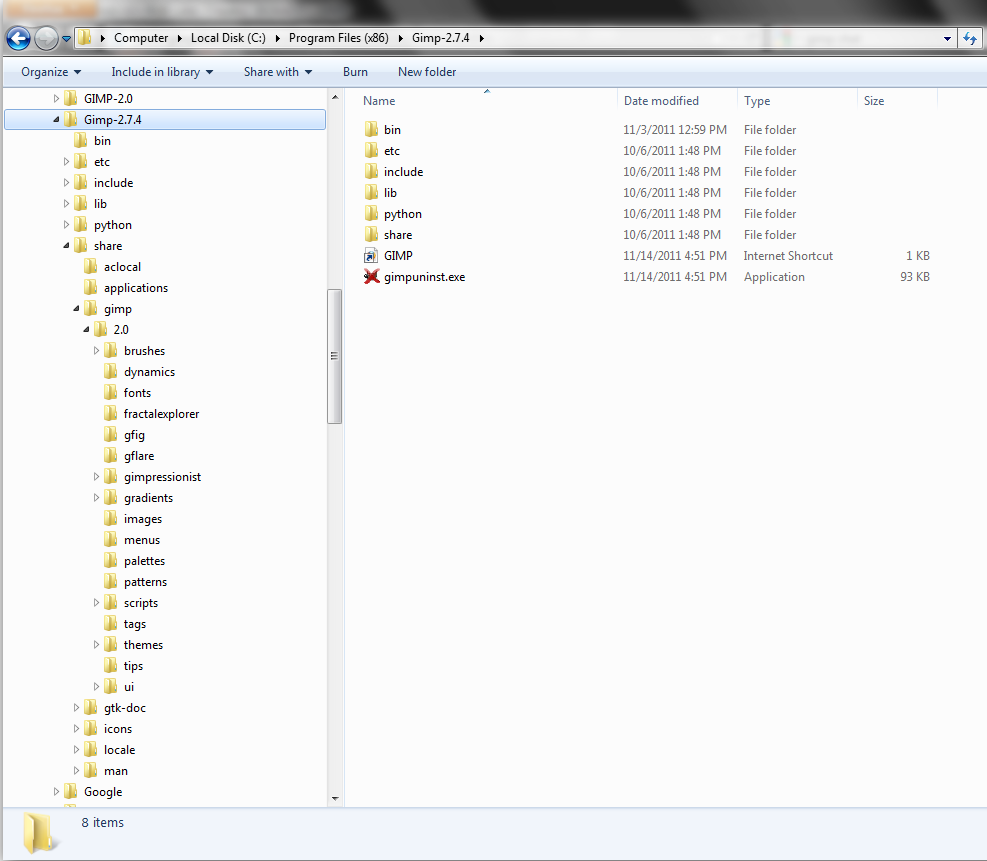
Task: Collapse the 2.0 folder in tree
Action: tap(86, 330)
